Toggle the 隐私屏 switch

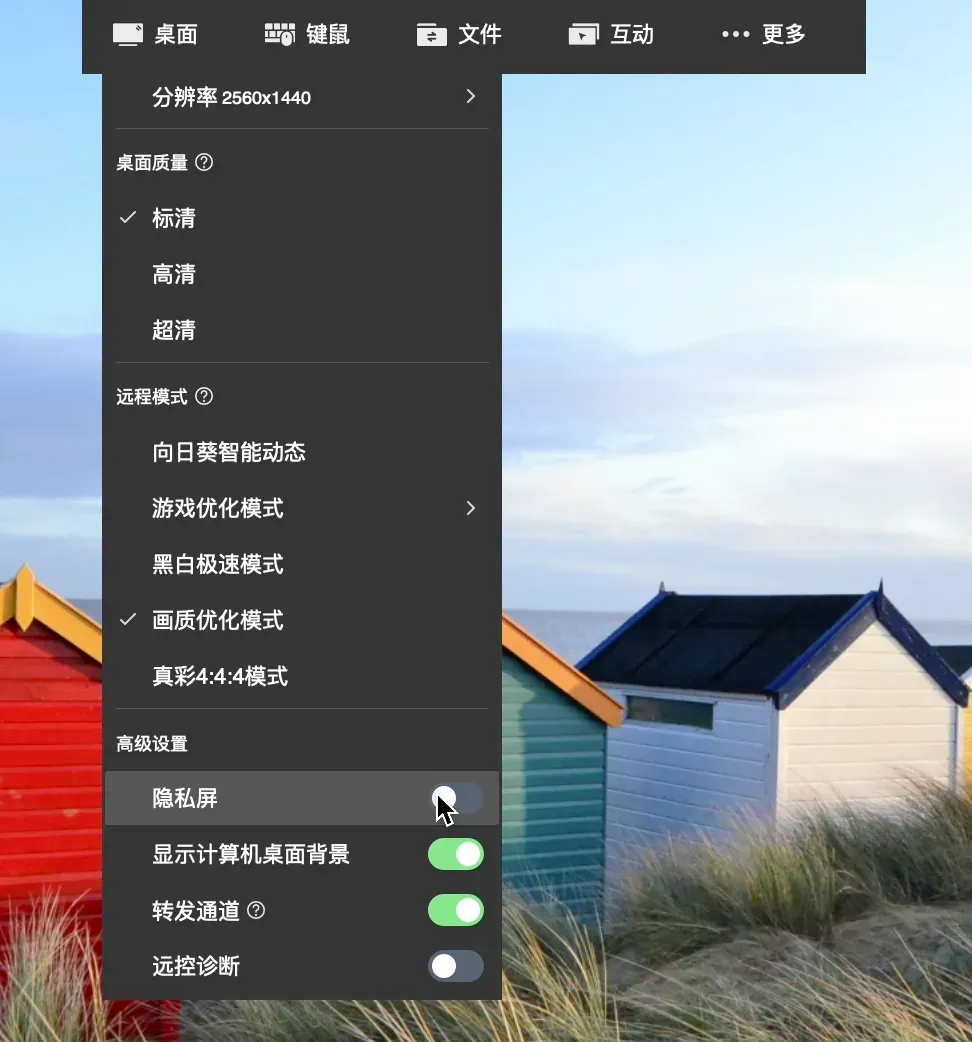point(456,798)
